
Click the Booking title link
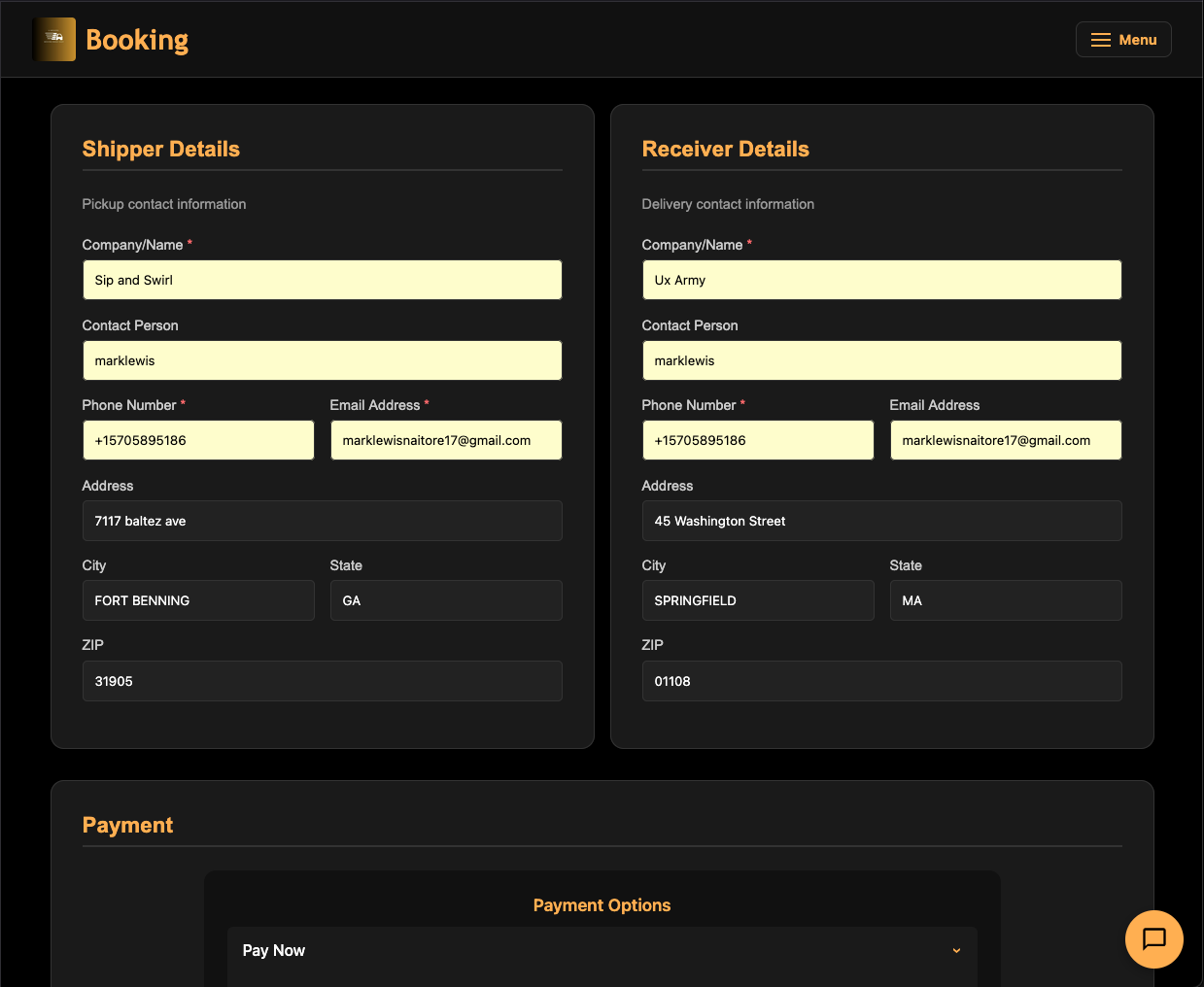137,40
